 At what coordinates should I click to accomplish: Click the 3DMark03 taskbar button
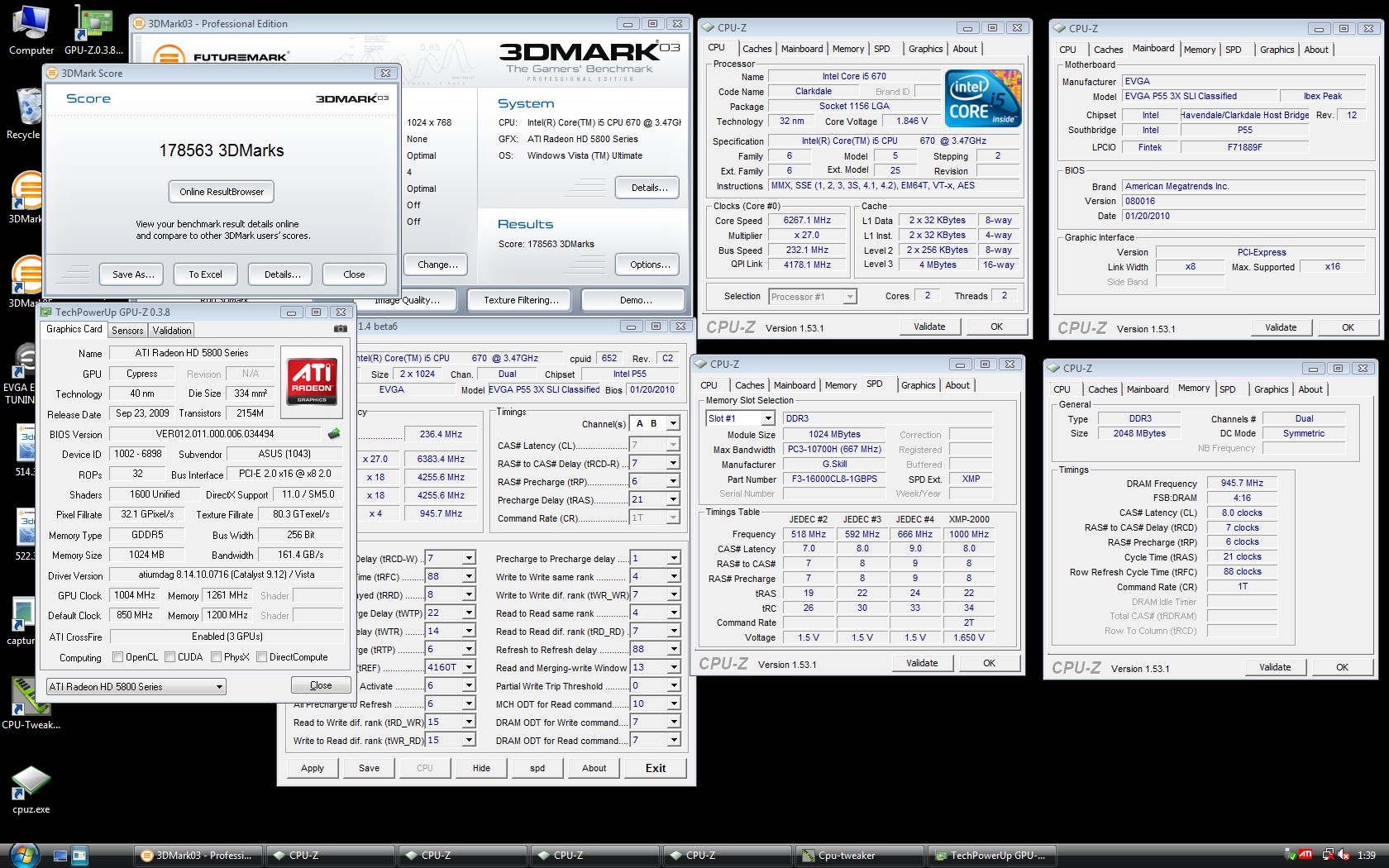[198, 856]
